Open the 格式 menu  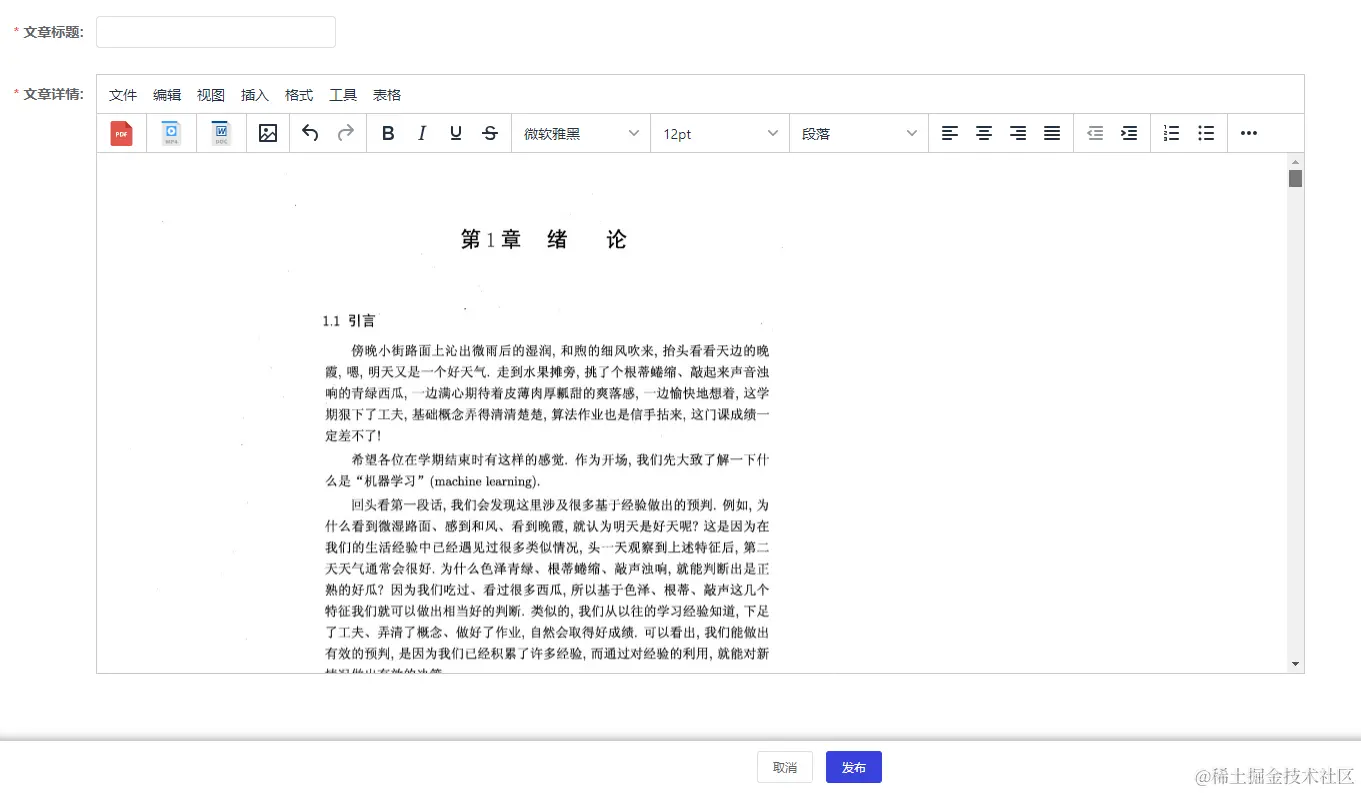point(299,95)
